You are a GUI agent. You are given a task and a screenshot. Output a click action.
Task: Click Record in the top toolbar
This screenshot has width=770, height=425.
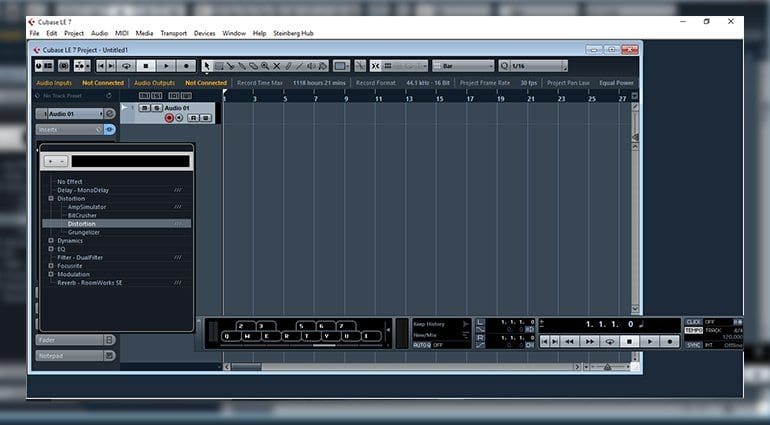pos(186,66)
